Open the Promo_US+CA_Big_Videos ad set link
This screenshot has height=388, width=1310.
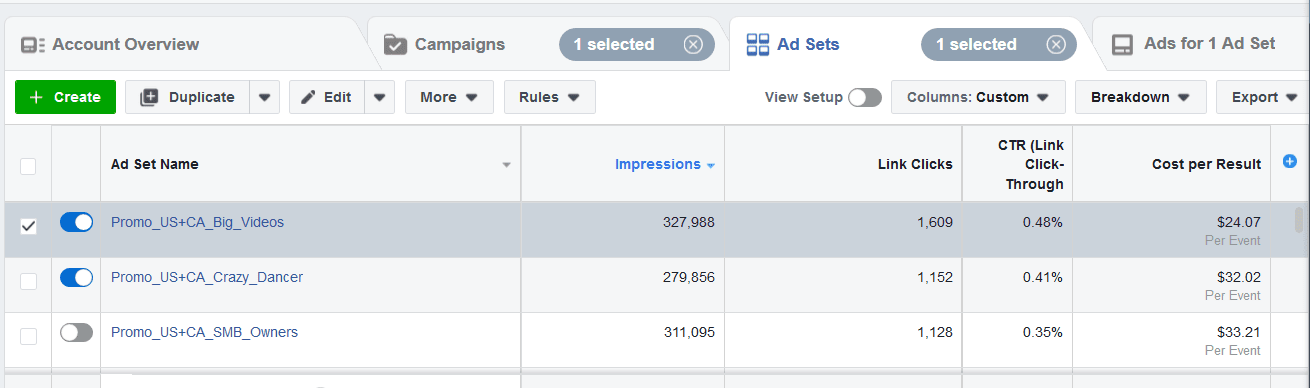[x=197, y=222]
